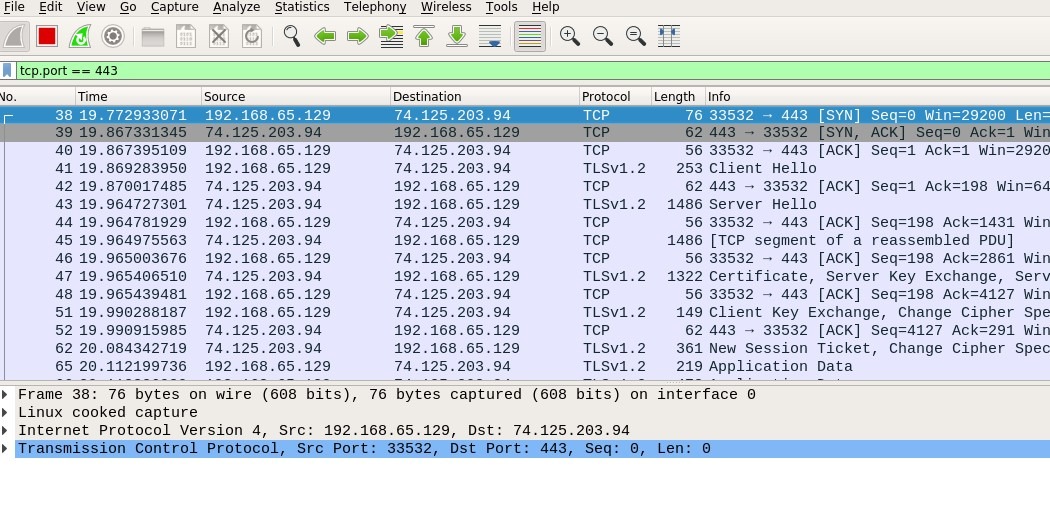
Task: Go back to previous packet arrow
Action: (325, 36)
